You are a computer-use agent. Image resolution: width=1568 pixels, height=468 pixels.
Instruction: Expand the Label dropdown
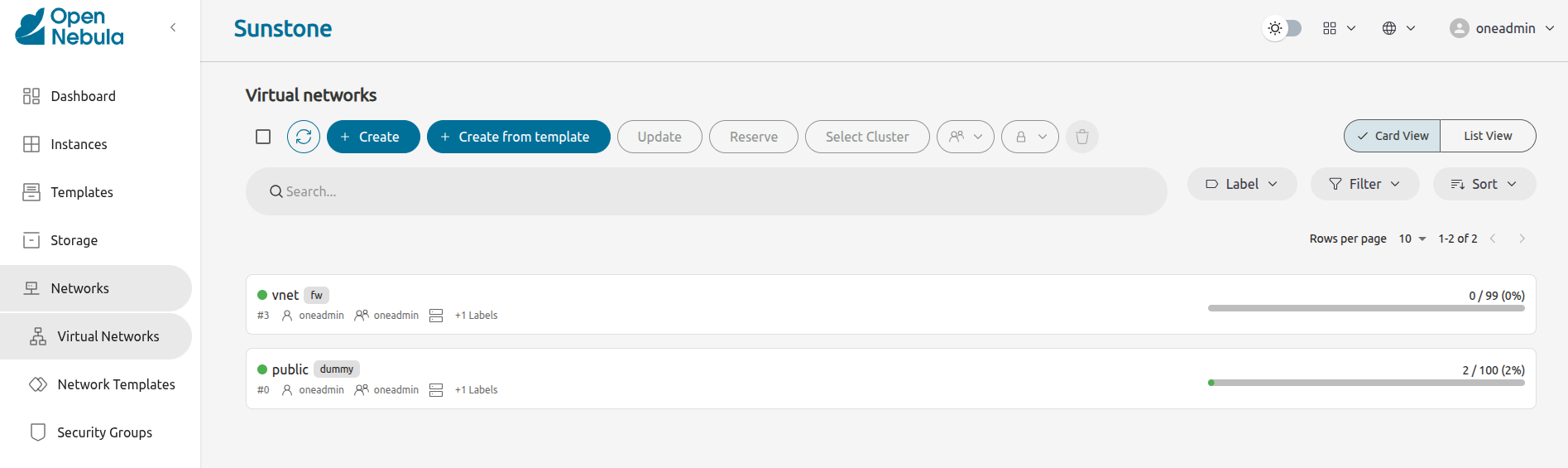[x=1241, y=184]
